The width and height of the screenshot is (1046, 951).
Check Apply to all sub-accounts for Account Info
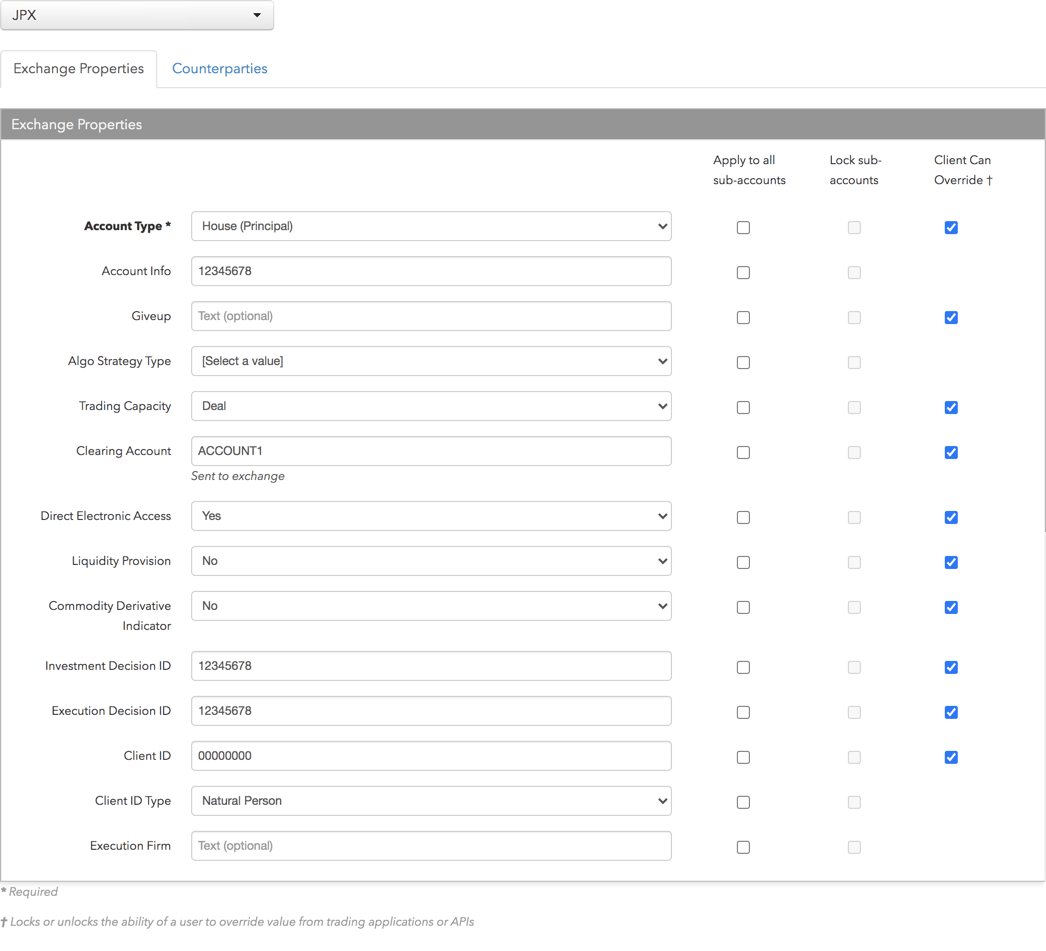click(x=743, y=272)
